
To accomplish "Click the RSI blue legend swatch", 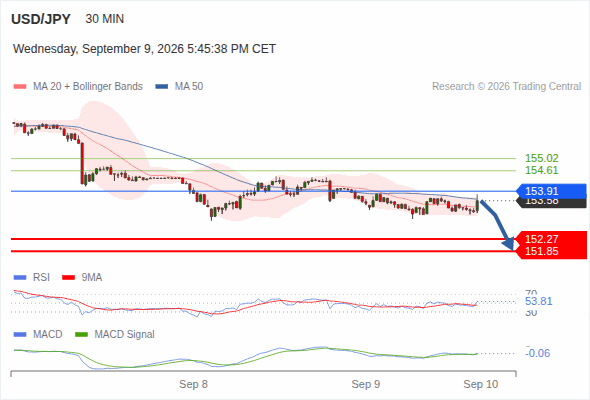I will point(20,278).
